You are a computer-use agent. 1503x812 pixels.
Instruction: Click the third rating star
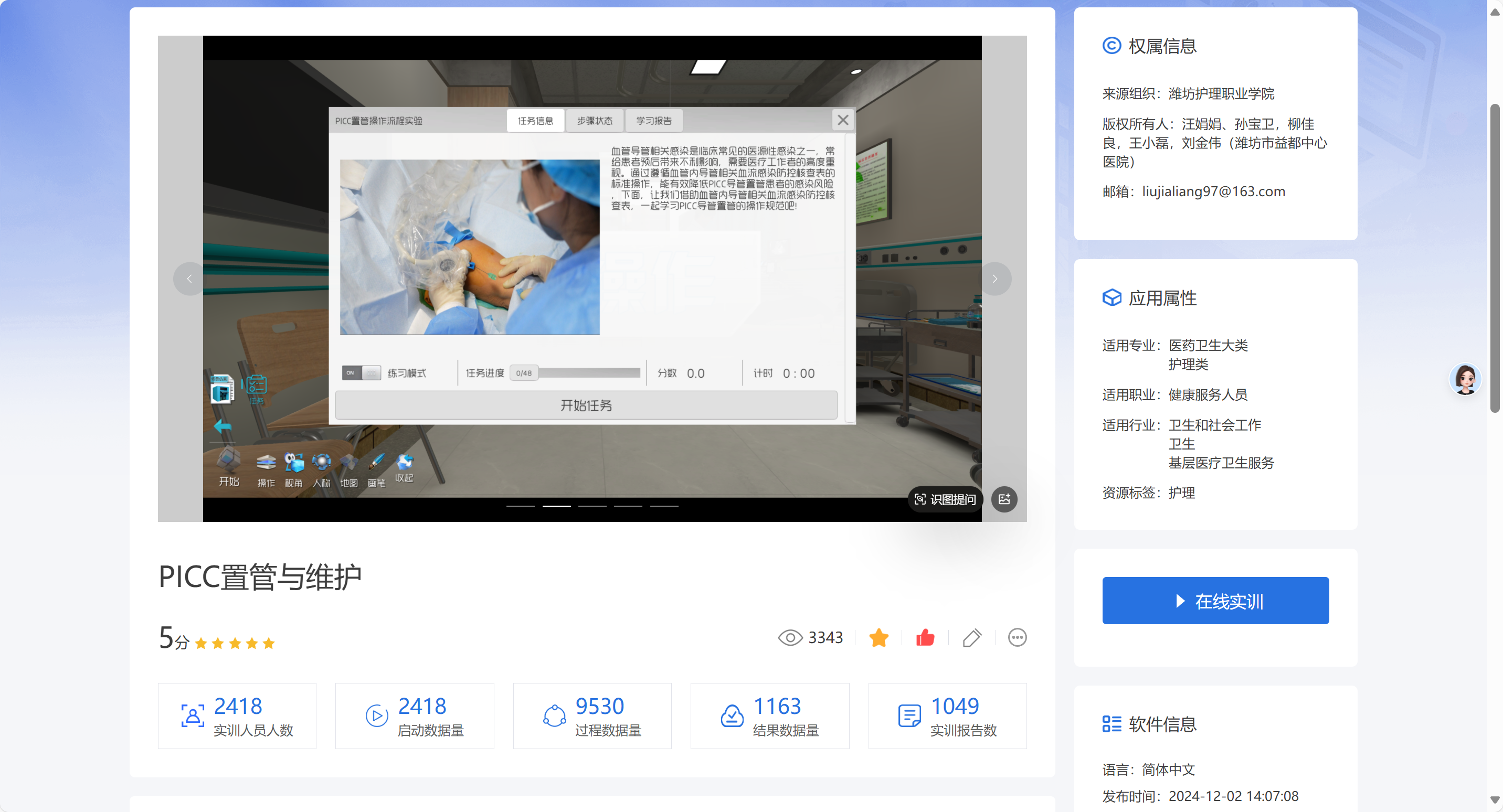point(235,644)
